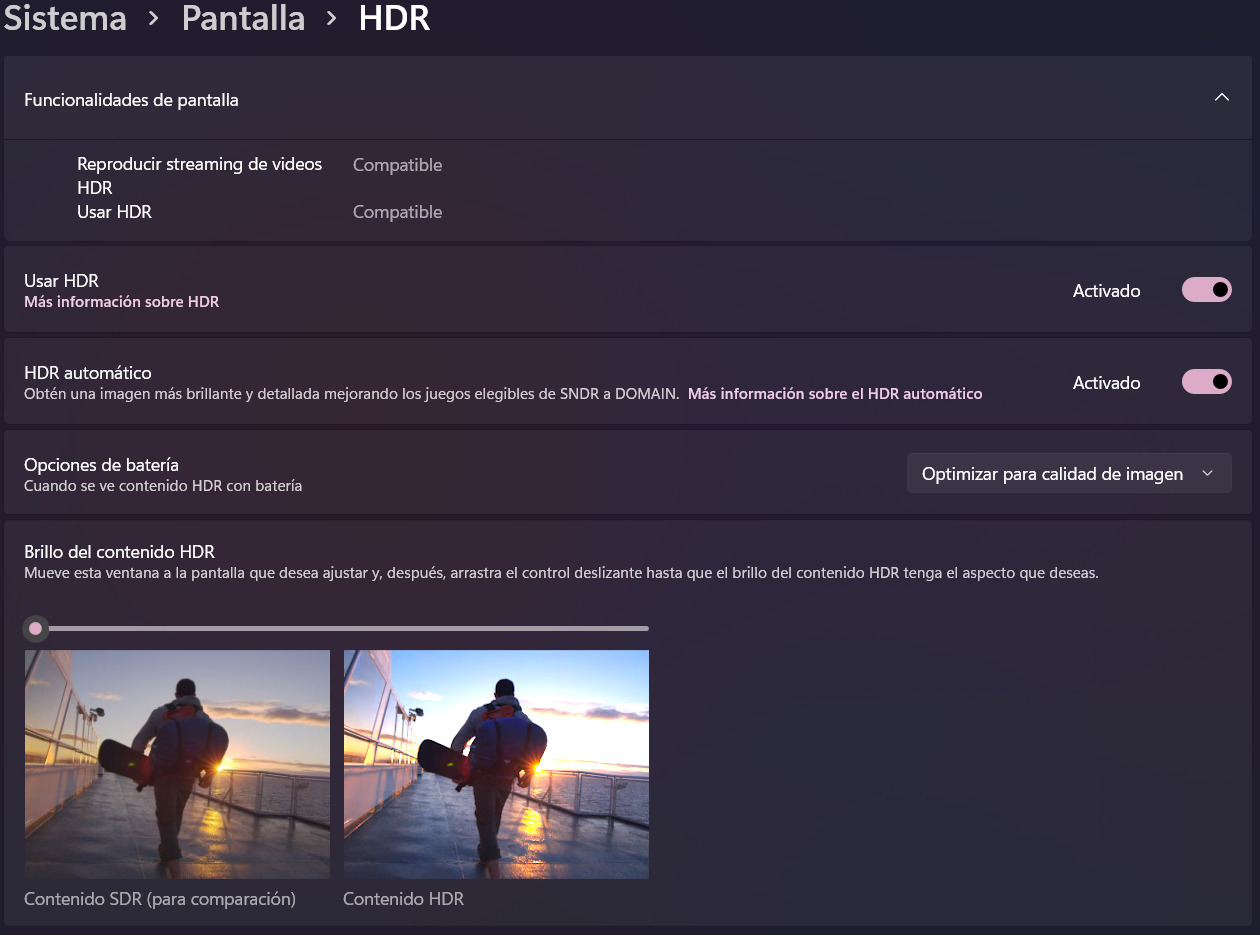
Task: Select the Reproducir streaming de videos HDR row
Action: [200, 175]
